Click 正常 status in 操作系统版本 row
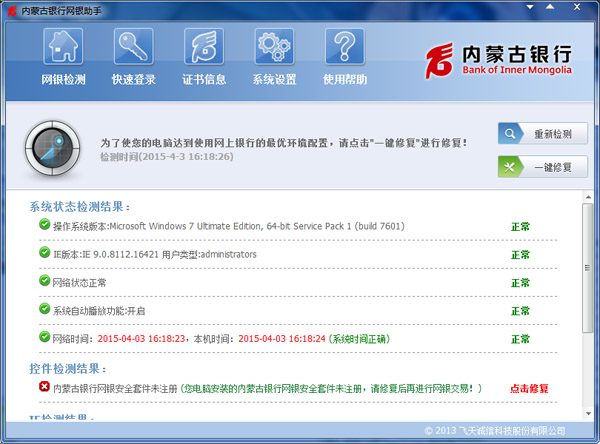The image size is (600, 444). [520, 227]
